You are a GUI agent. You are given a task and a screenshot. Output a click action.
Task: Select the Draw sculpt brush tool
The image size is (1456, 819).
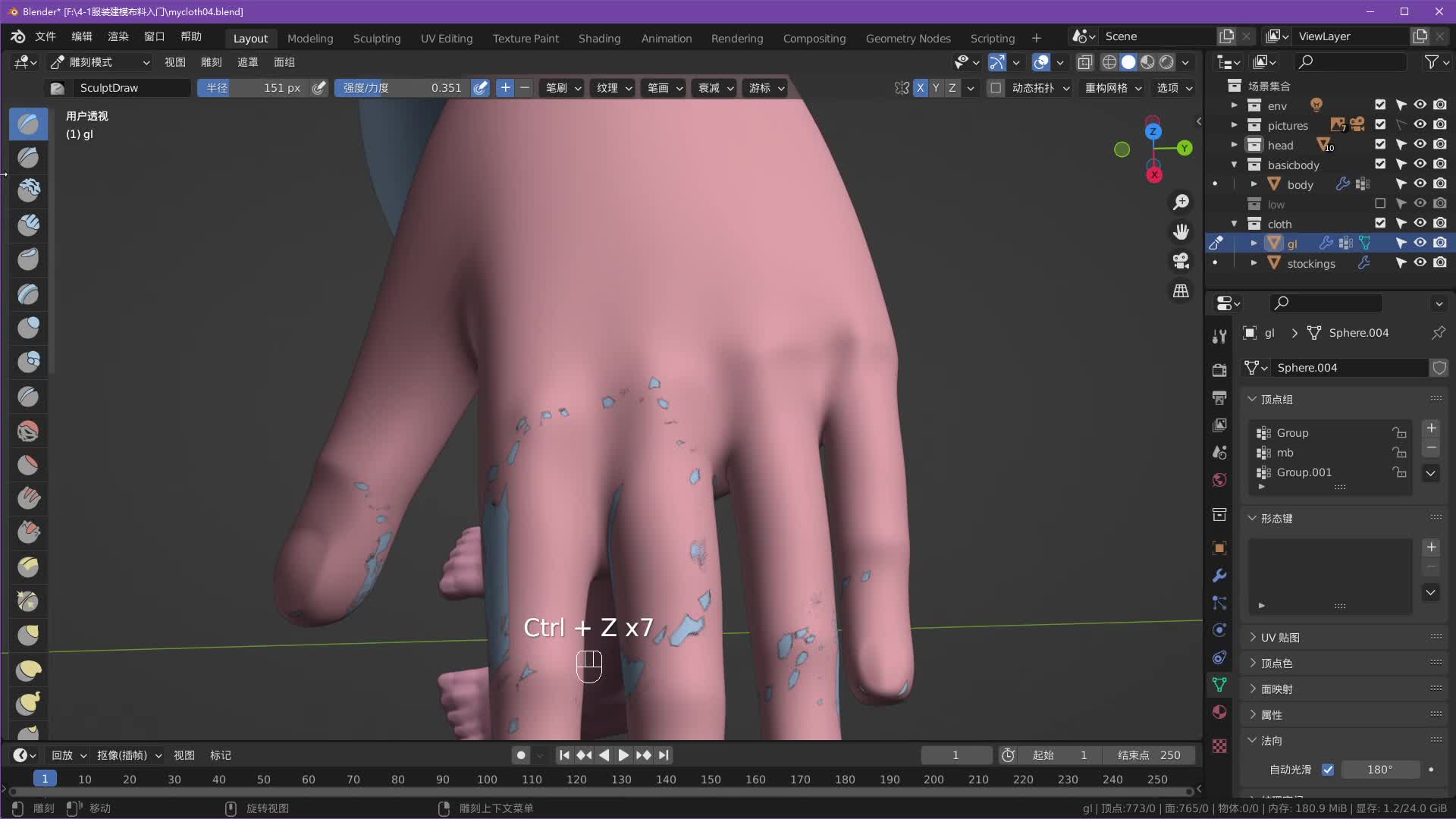[28, 124]
